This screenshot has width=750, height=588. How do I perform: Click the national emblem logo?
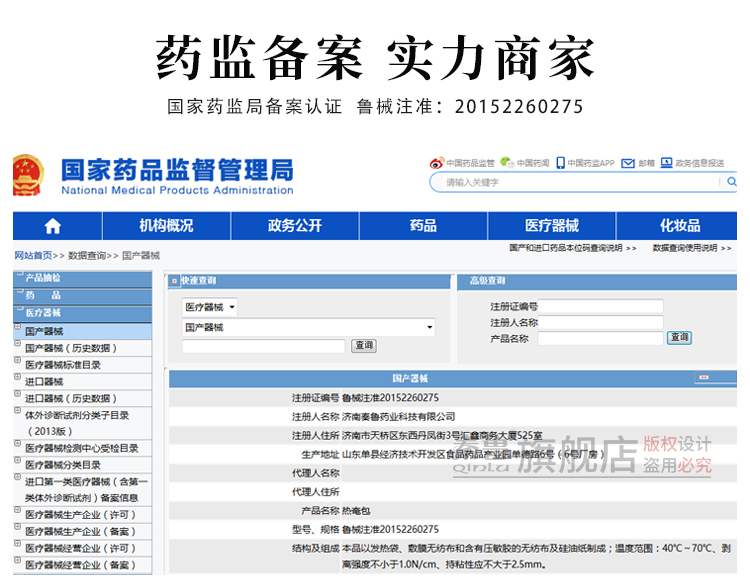tap(27, 175)
